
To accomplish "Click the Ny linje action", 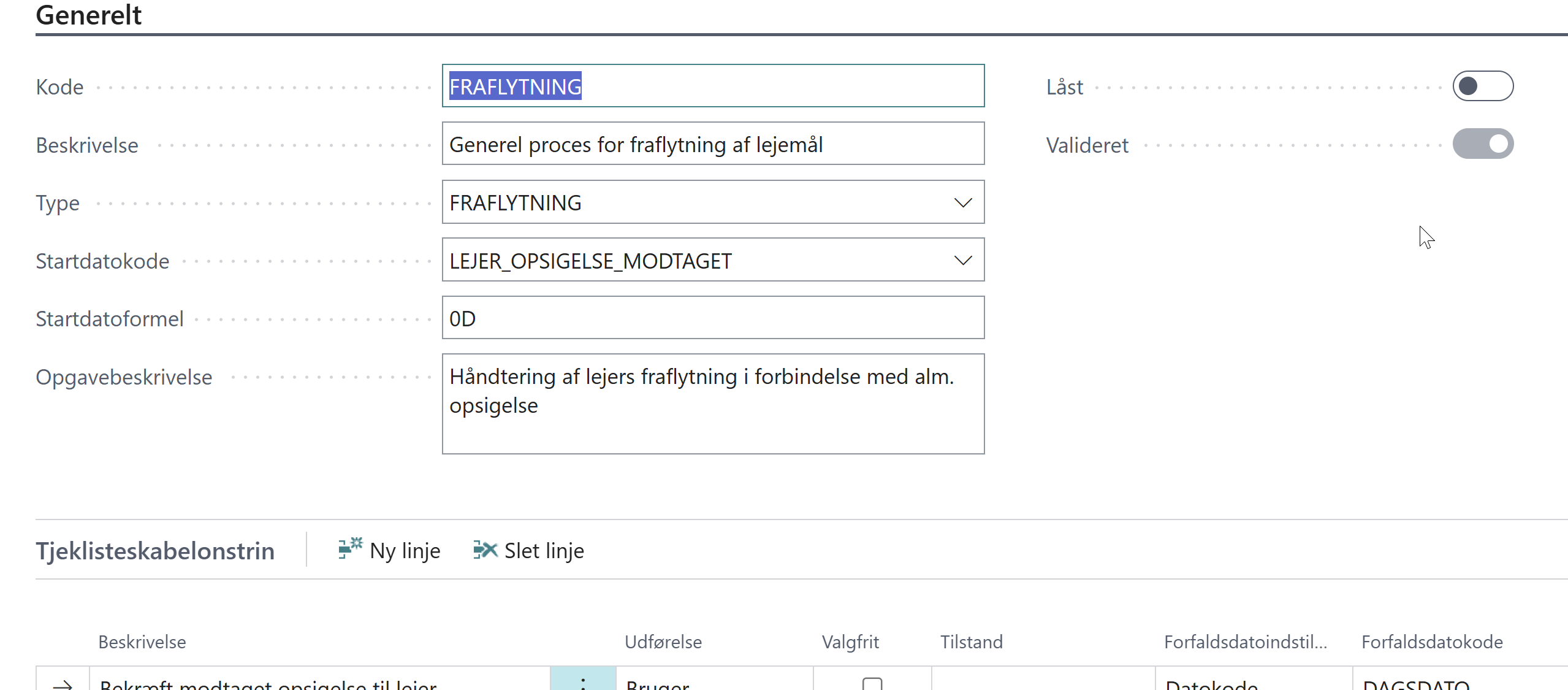I will (389, 550).
